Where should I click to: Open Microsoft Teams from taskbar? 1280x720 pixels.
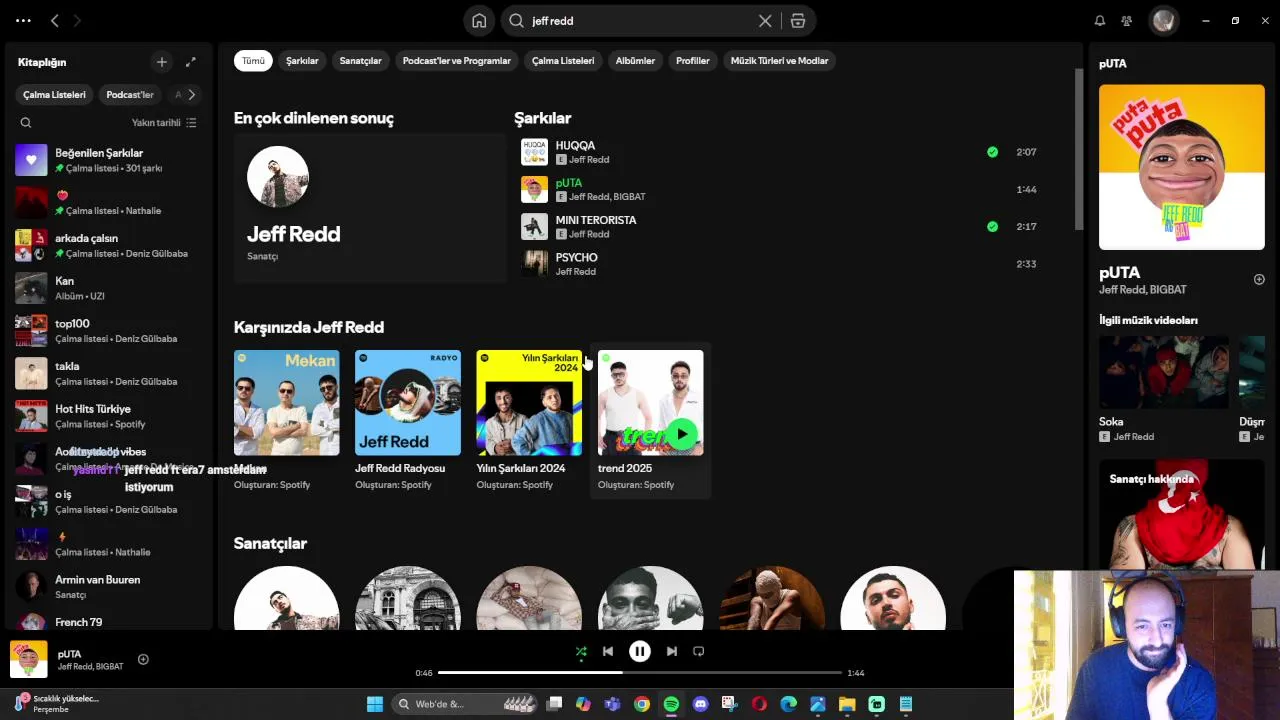612,704
